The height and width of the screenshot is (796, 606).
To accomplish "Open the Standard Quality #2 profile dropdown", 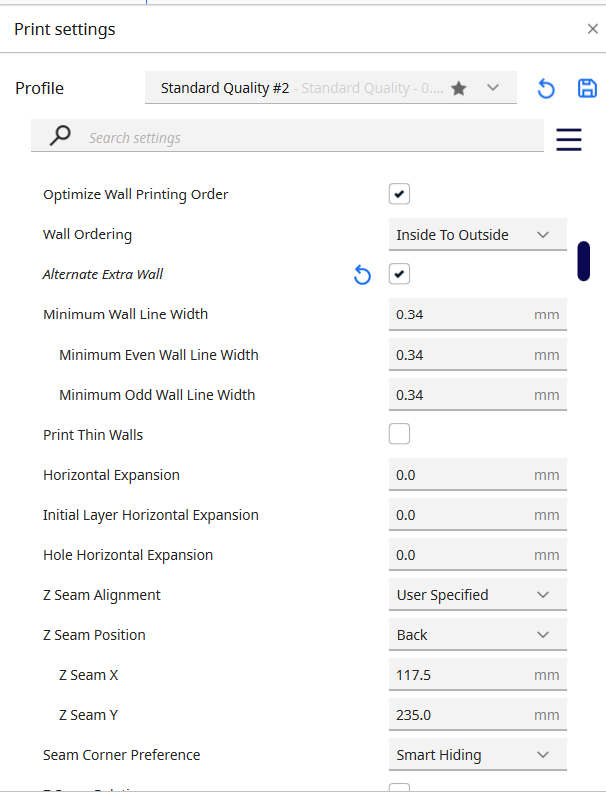I will [x=330, y=88].
